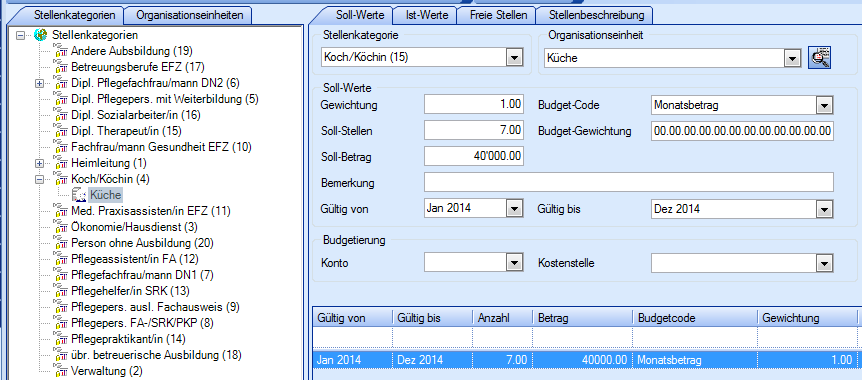Expand the Heimleitung tree node
This screenshot has height=380, width=862.
click(39, 163)
